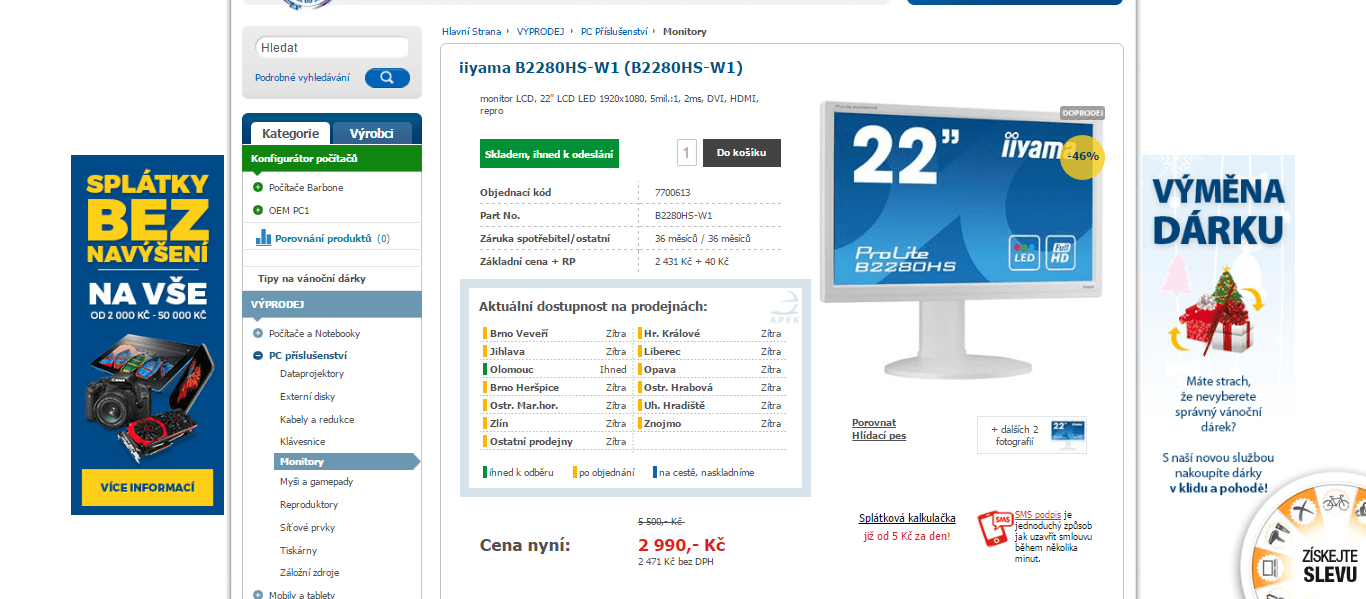Select Kabely a redukce subcategory
This screenshot has height=599, width=1366.
[317, 420]
